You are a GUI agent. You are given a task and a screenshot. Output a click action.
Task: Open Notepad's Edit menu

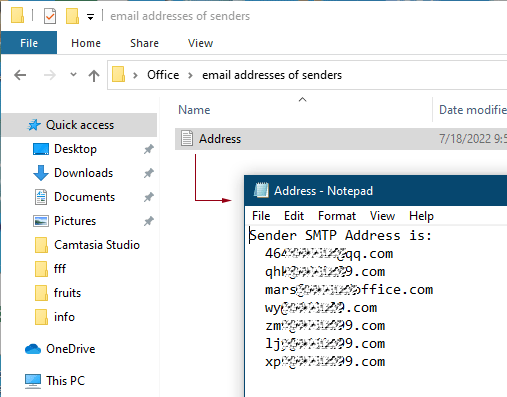294,216
